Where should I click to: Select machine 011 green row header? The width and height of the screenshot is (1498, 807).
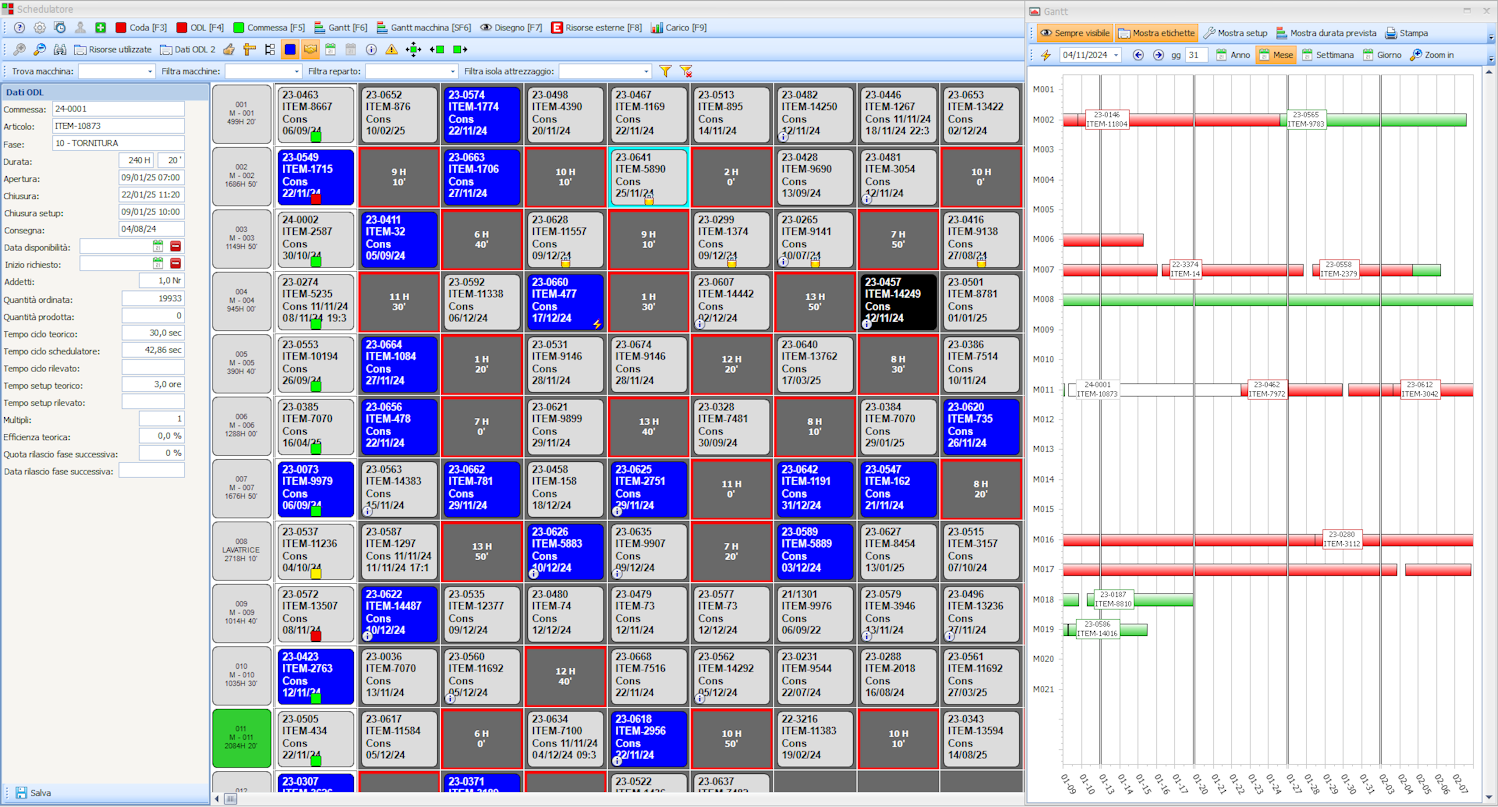(x=241, y=738)
